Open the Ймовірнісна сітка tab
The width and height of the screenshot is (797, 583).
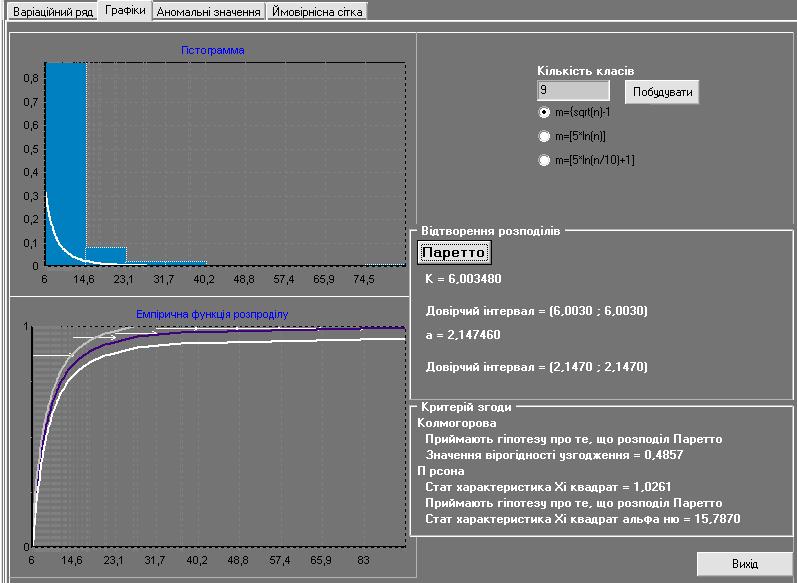tap(317, 11)
